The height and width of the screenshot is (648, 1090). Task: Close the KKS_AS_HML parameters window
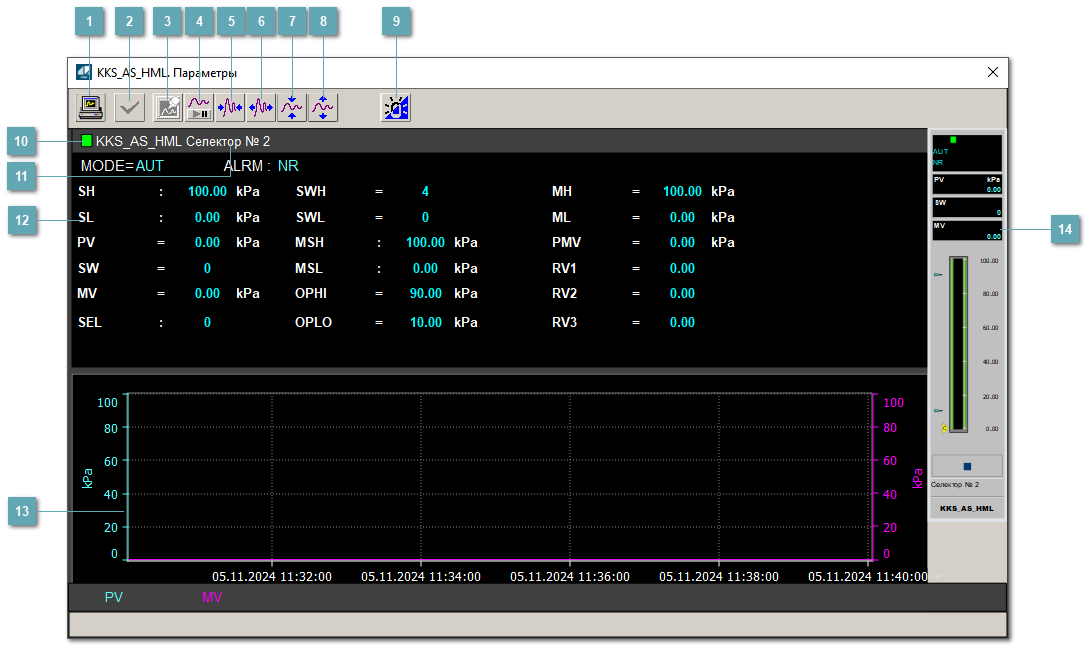click(x=992, y=72)
